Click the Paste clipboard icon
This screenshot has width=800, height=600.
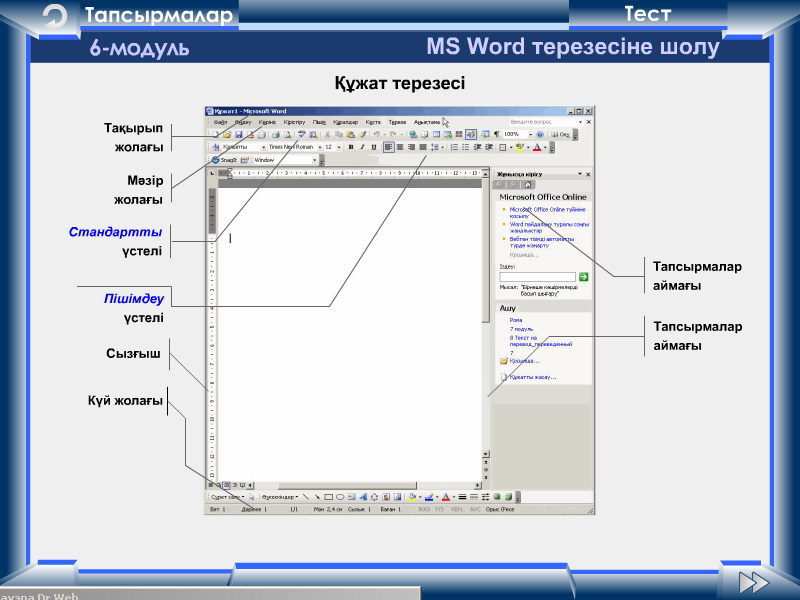click(350, 135)
